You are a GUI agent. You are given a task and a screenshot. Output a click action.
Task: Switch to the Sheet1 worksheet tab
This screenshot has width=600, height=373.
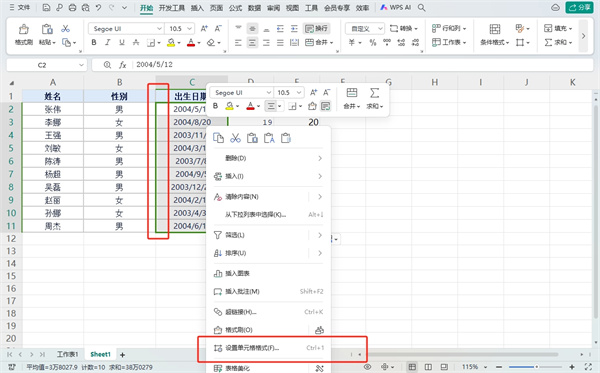pos(100,354)
